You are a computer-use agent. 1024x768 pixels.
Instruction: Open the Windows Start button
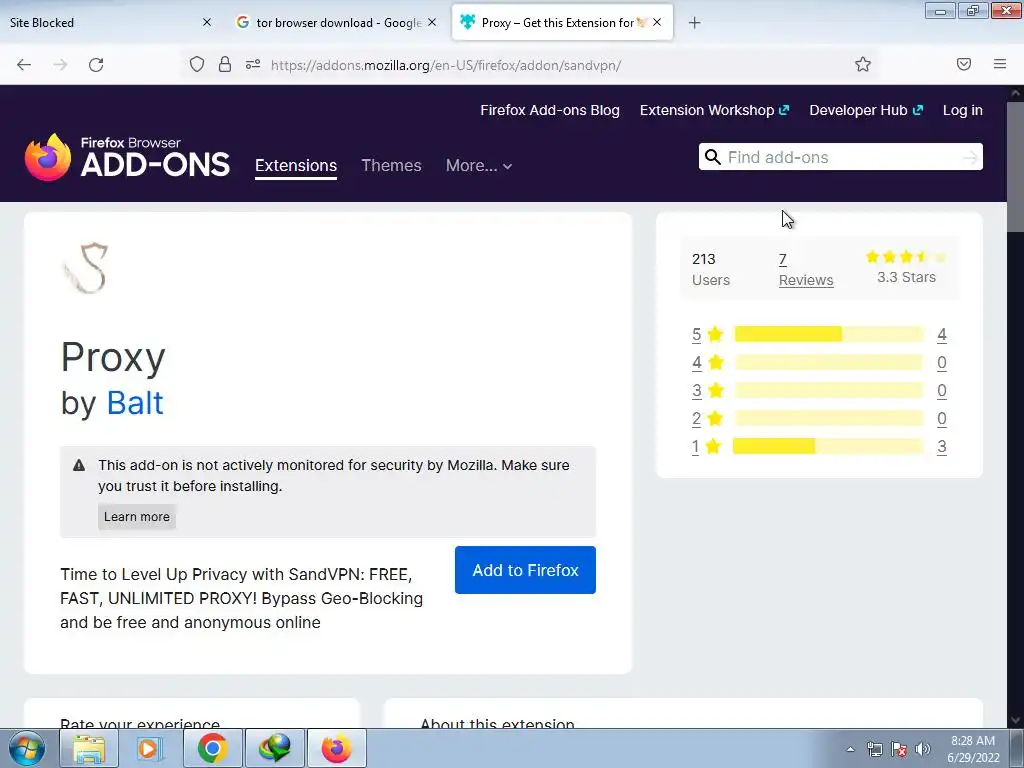point(26,748)
